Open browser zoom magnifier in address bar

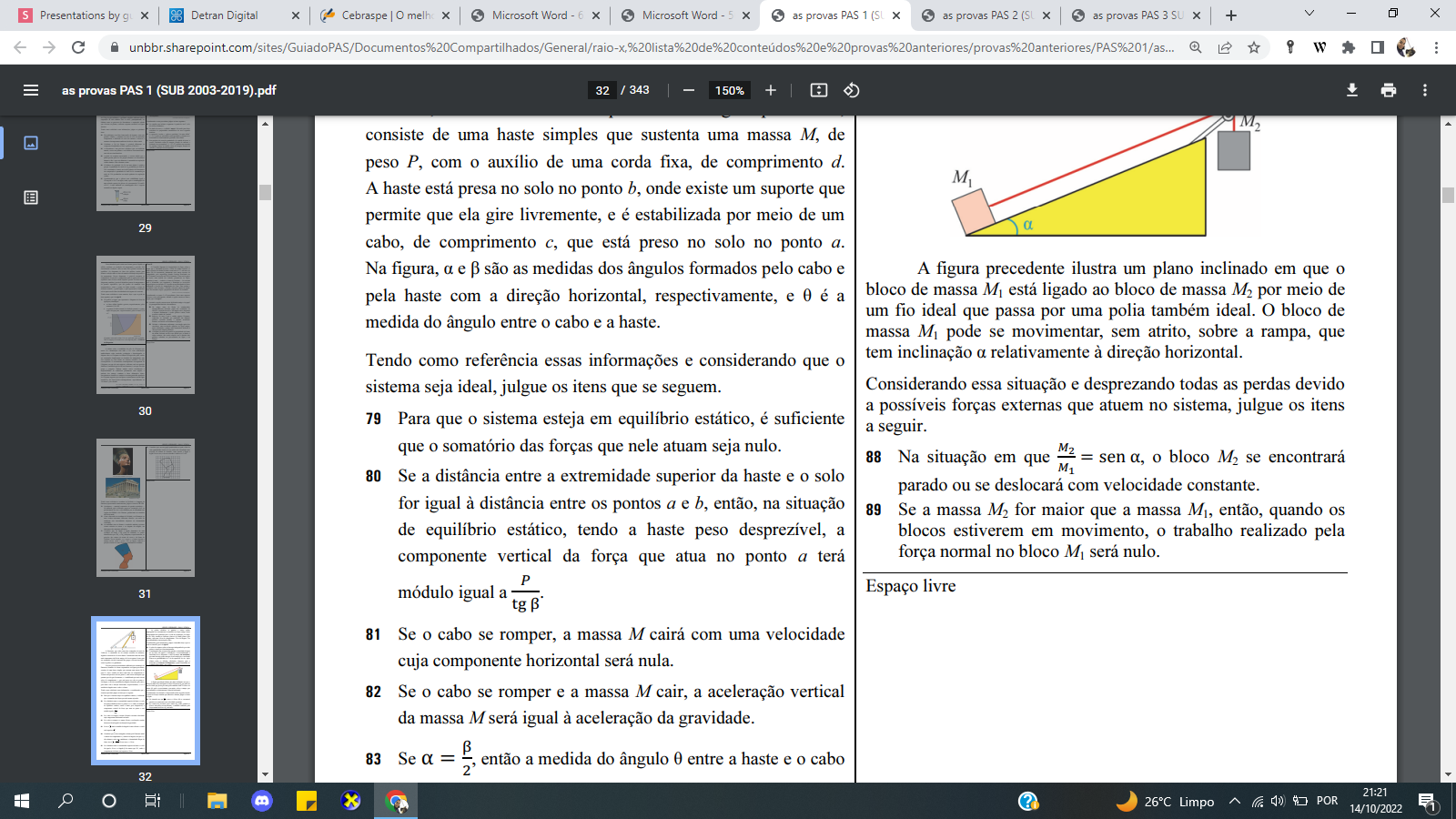(1196, 47)
